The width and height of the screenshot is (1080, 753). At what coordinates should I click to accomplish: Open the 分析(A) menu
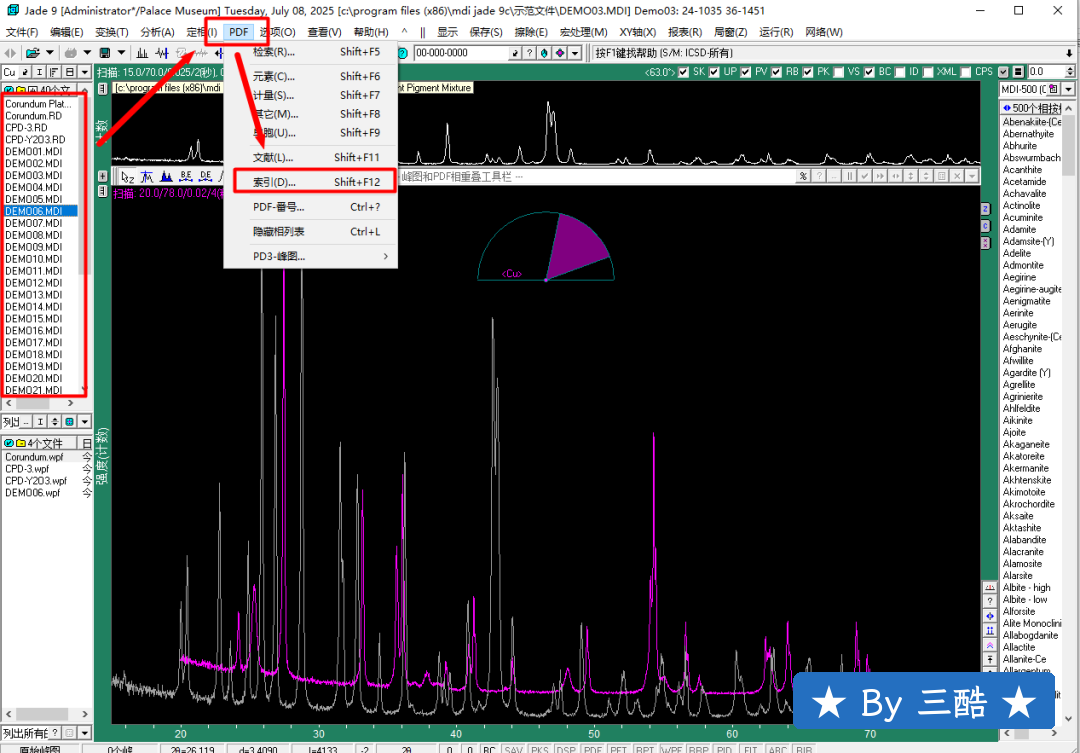(157, 32)
